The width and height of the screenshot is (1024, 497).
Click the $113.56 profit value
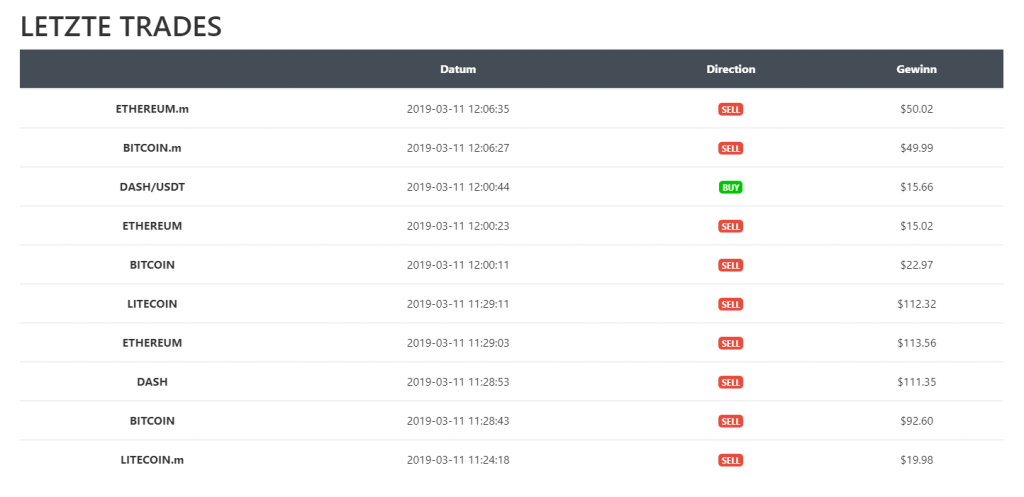(916, 343)
